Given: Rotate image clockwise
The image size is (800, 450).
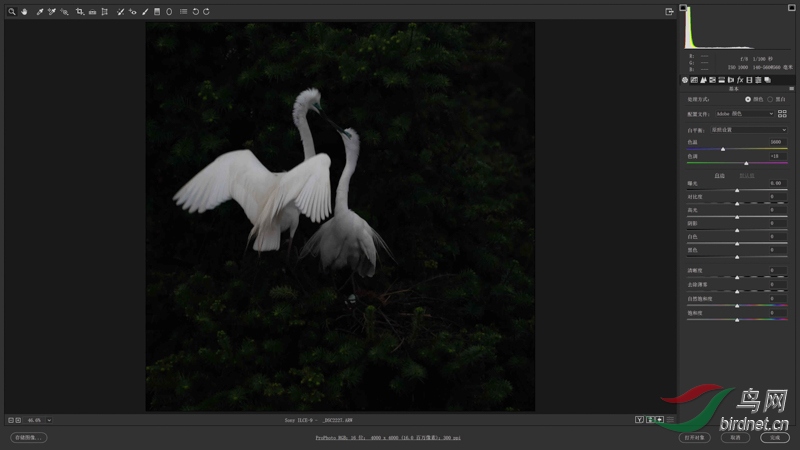Looking at the screenshot, I should pyautogui.click(x=206, y=12).
